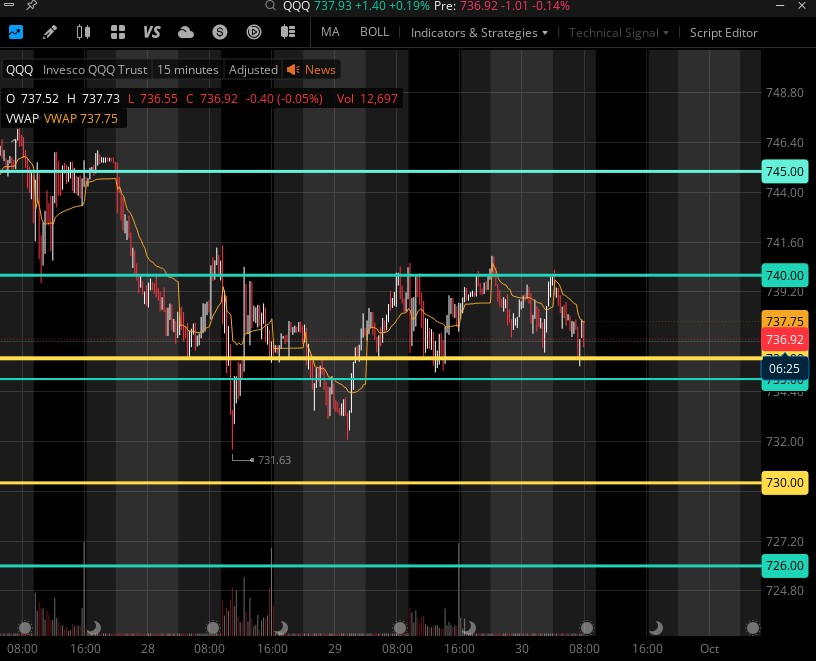Click the Vol 12,697 readout
Image resolution: width=816 pixels, height=661 pixels.
[367, 99]
